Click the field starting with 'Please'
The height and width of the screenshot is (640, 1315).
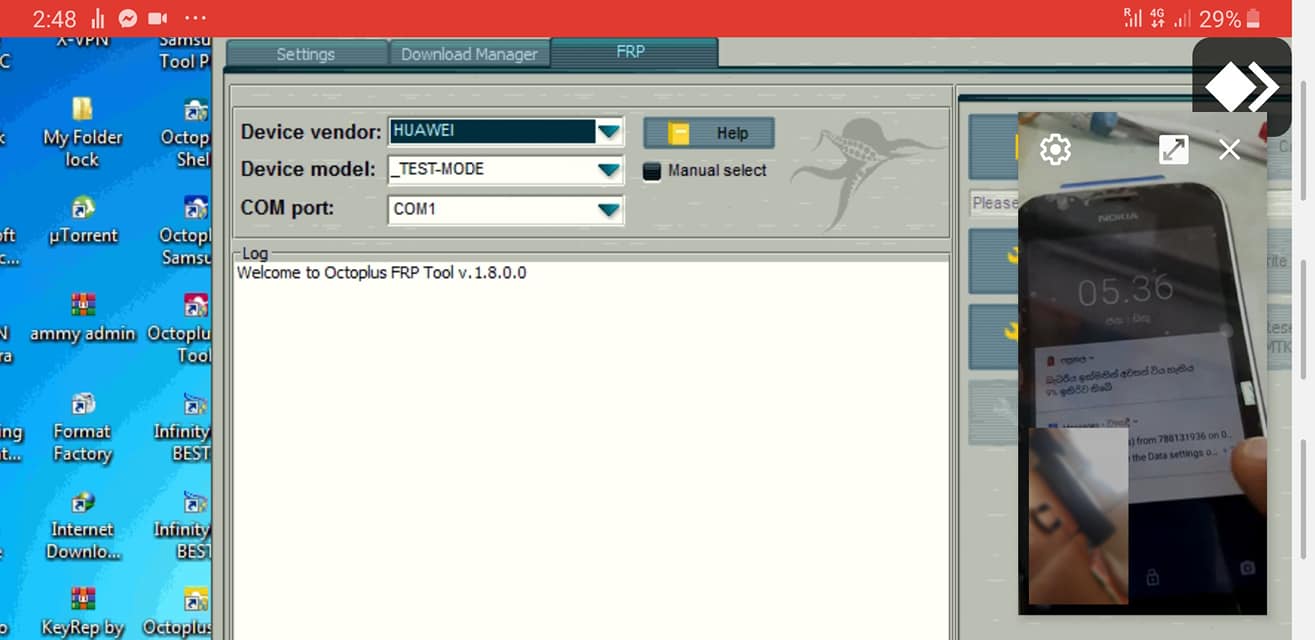click(x=994, y=203)
